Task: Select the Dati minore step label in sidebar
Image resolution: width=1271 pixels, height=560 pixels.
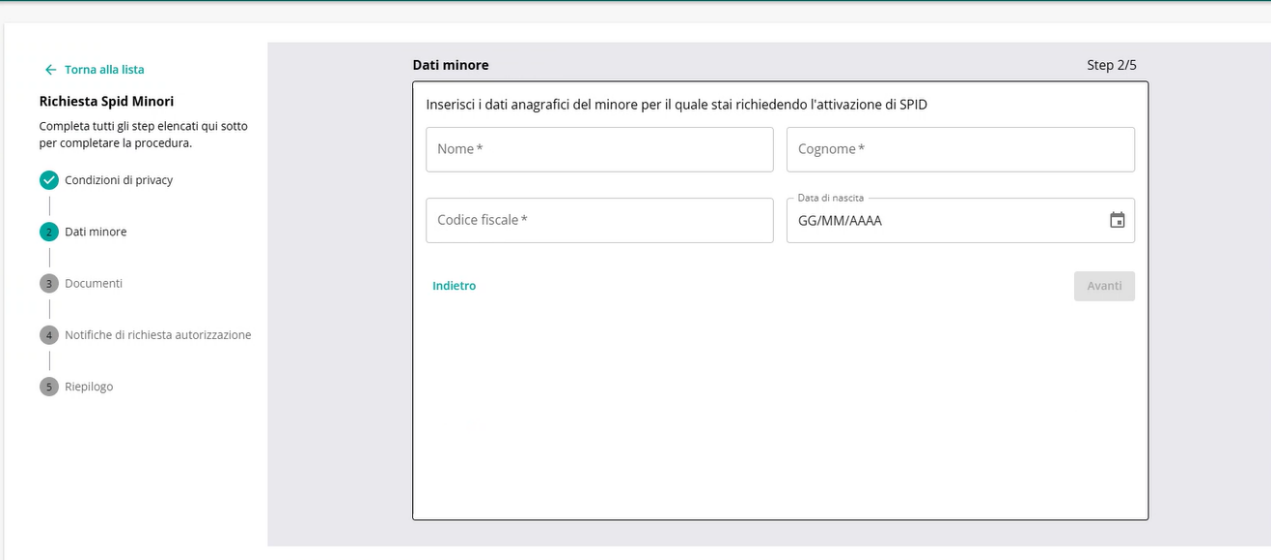Action: (96, 232)
